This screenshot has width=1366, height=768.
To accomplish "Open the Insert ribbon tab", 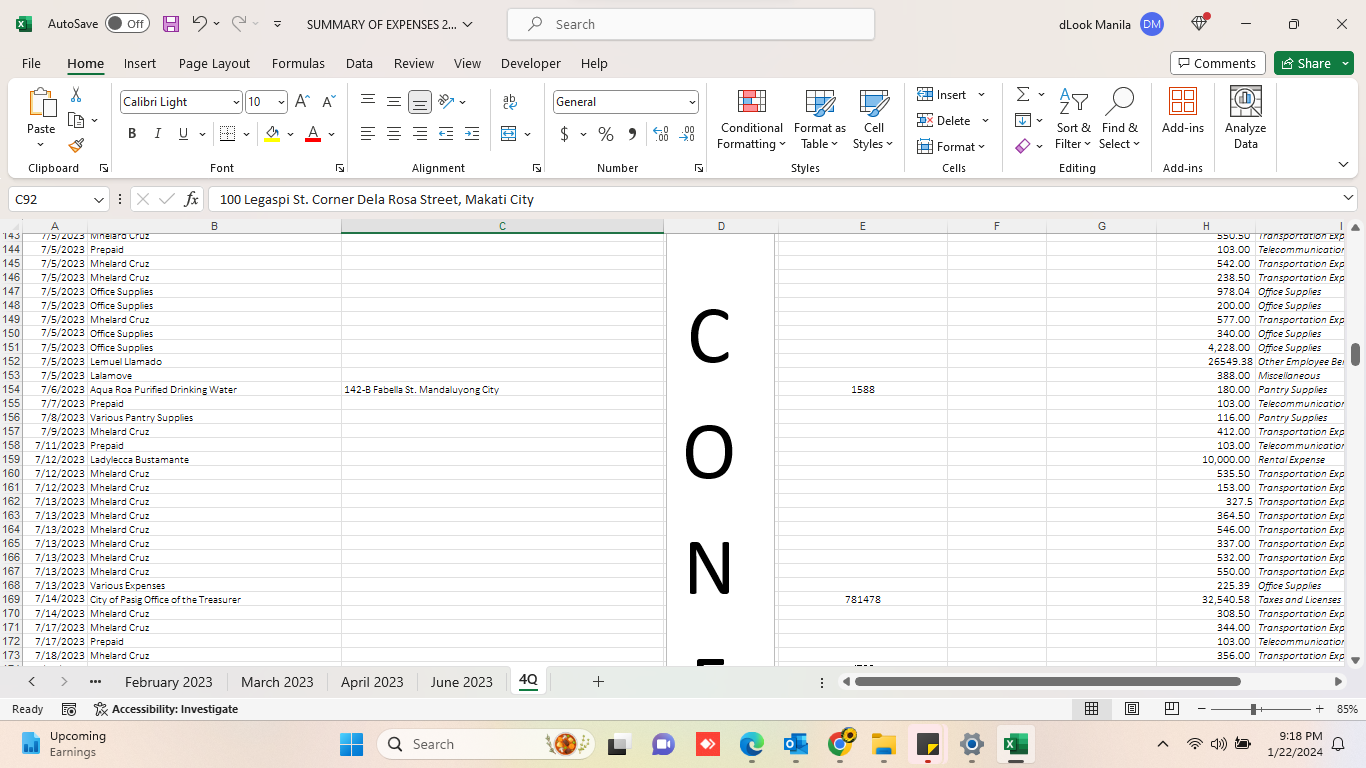I will click(140, 63).
